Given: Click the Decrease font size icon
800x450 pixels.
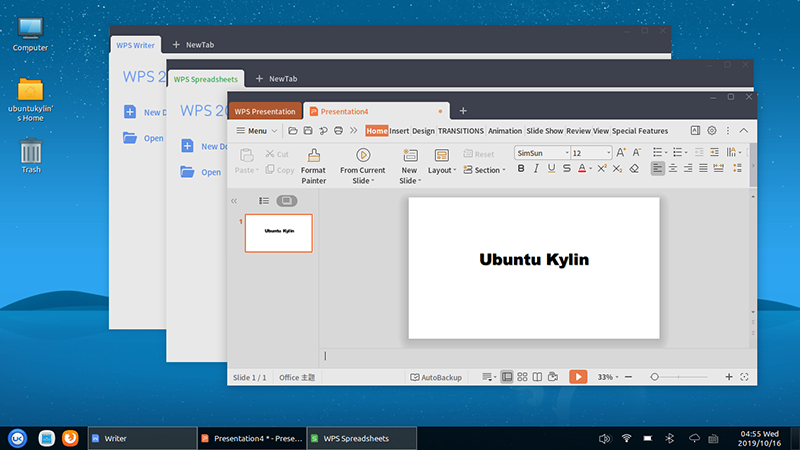Looking at the screenshot, I should coord(637,153).
